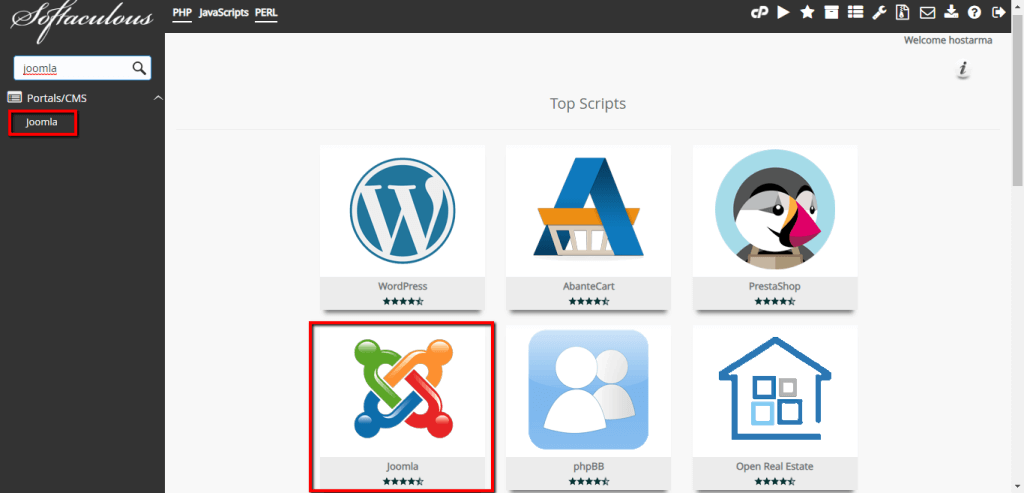Select Joomla in the sidebar results
The height and width of the screenshot is (493, 1024).
42,122
